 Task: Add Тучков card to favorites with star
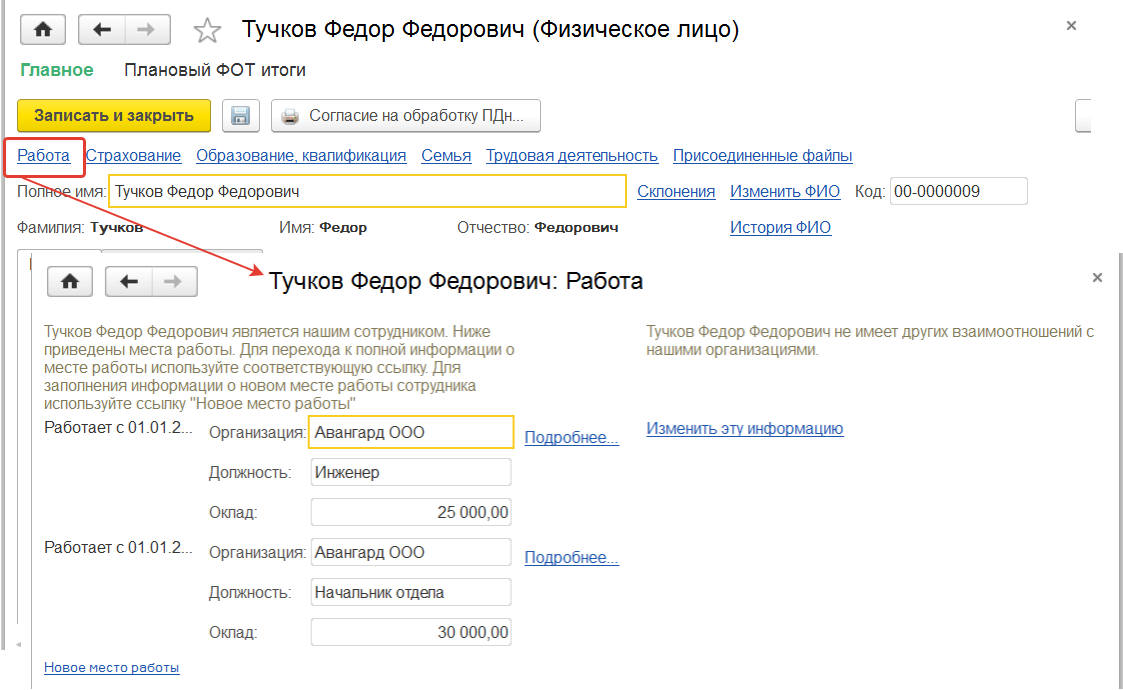click(x=207, y=31)
